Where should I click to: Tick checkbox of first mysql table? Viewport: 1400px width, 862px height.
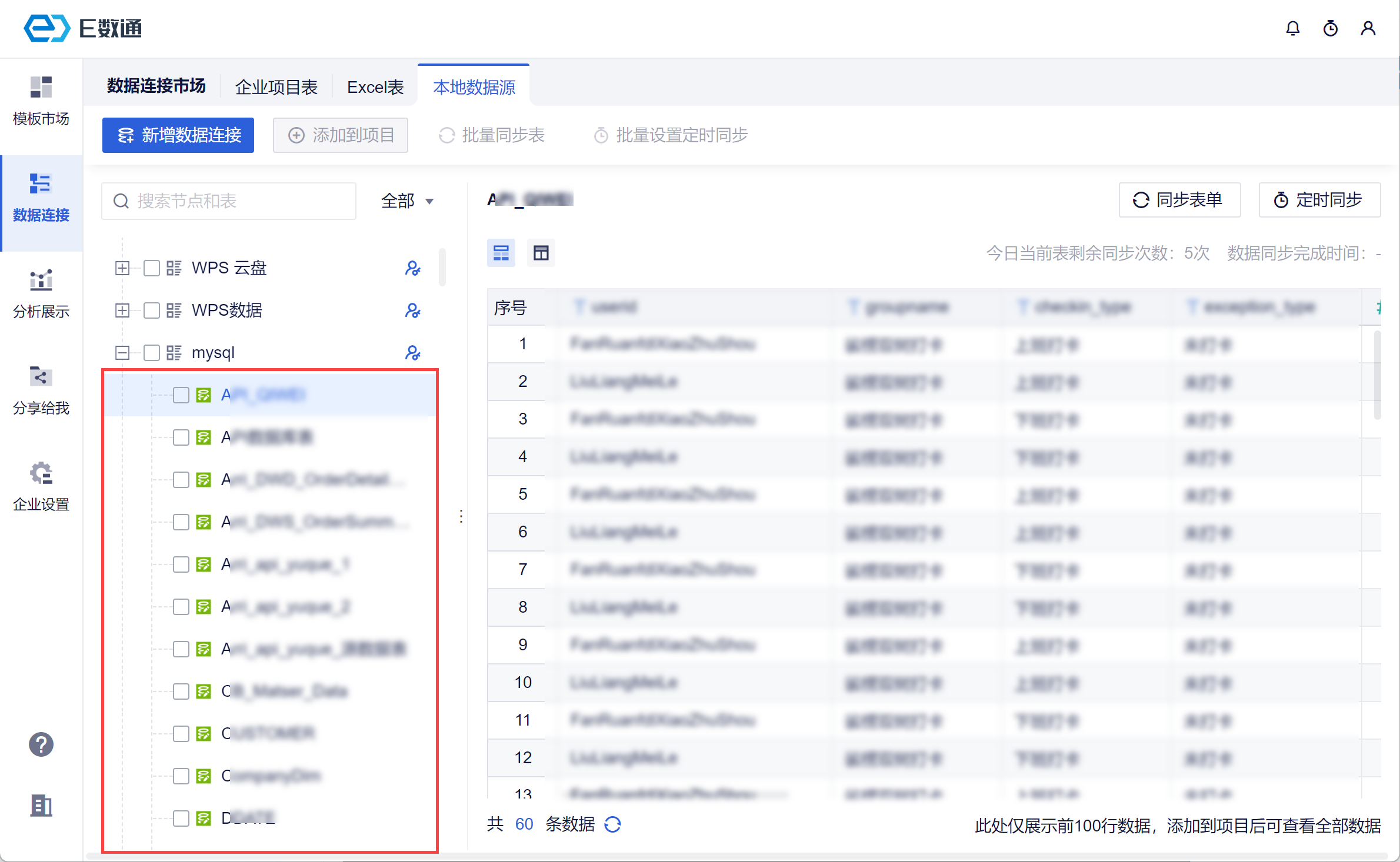[x=181, y=395]
